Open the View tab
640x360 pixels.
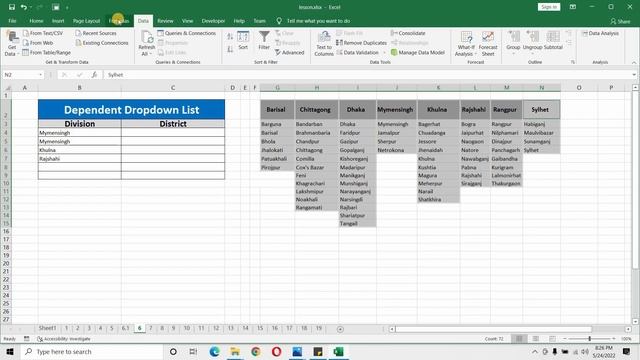[x=187, y=21]
